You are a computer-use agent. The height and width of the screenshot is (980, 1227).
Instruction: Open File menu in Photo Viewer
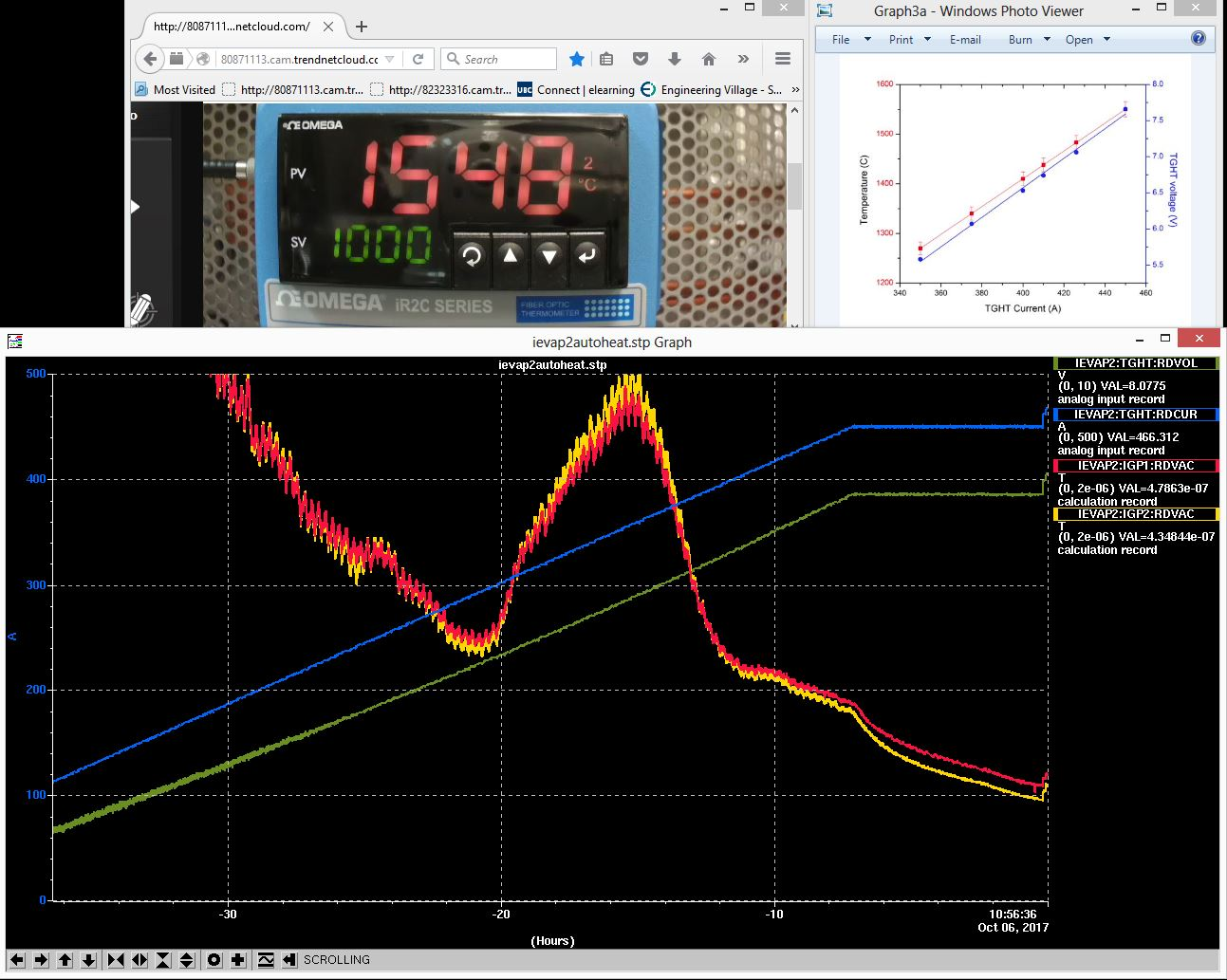841,40
